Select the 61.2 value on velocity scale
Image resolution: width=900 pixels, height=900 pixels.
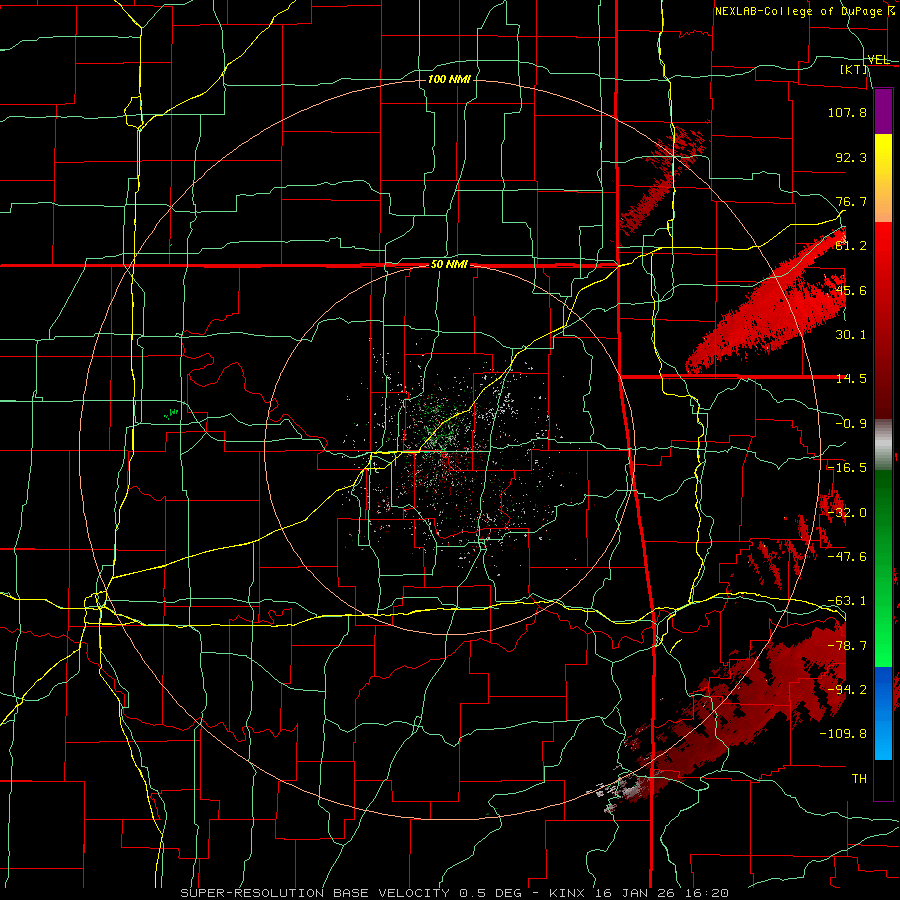click(851, 246)
